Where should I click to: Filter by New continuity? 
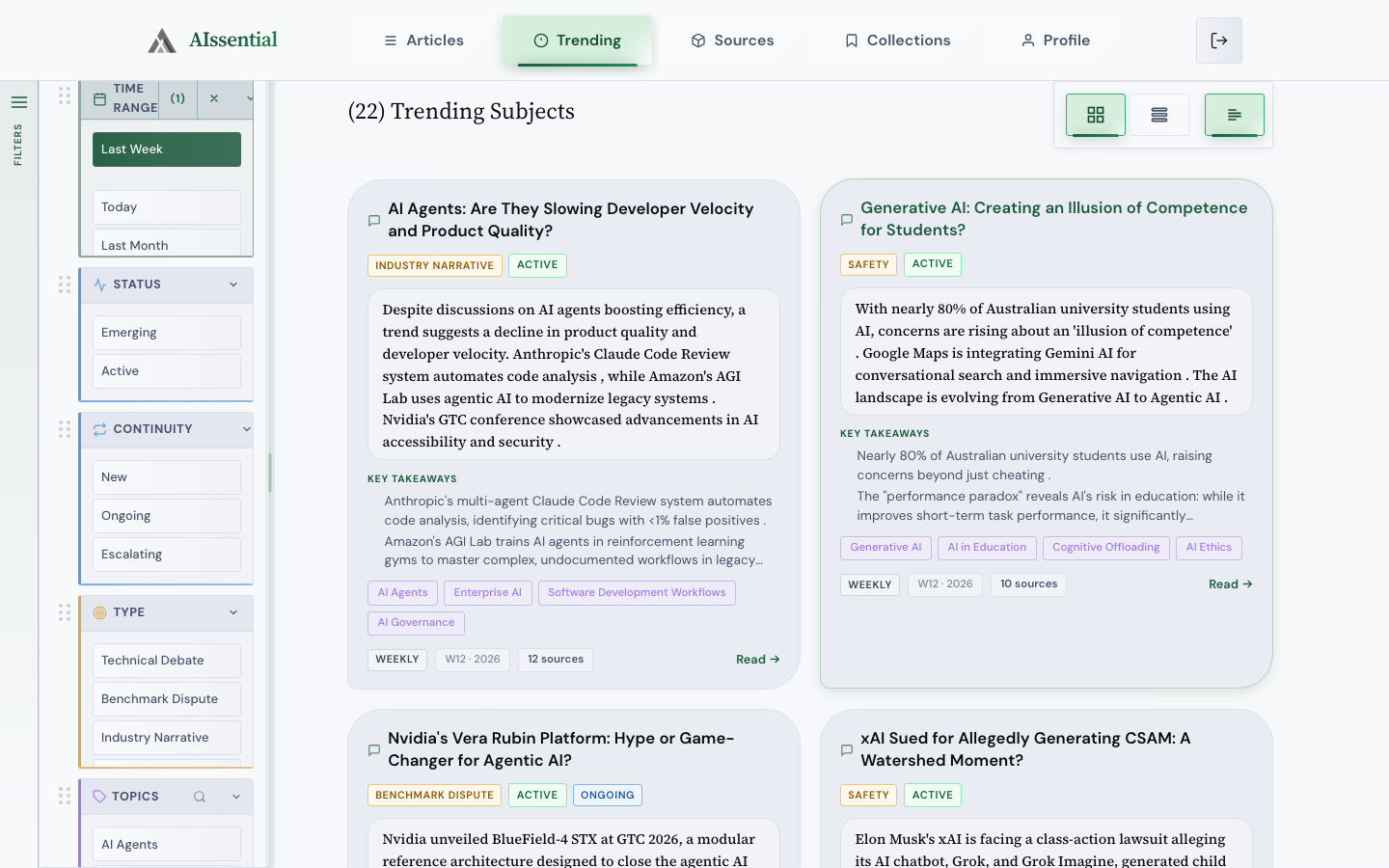click(167, 477)
